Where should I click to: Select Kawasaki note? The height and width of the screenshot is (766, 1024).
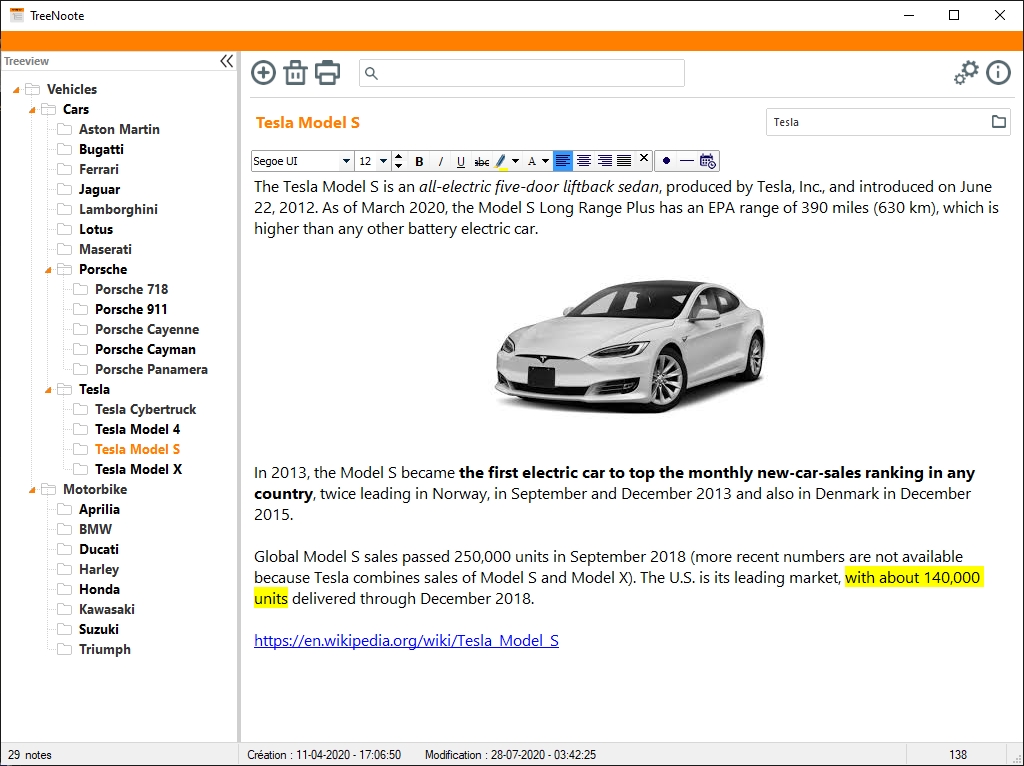point(106,609)
